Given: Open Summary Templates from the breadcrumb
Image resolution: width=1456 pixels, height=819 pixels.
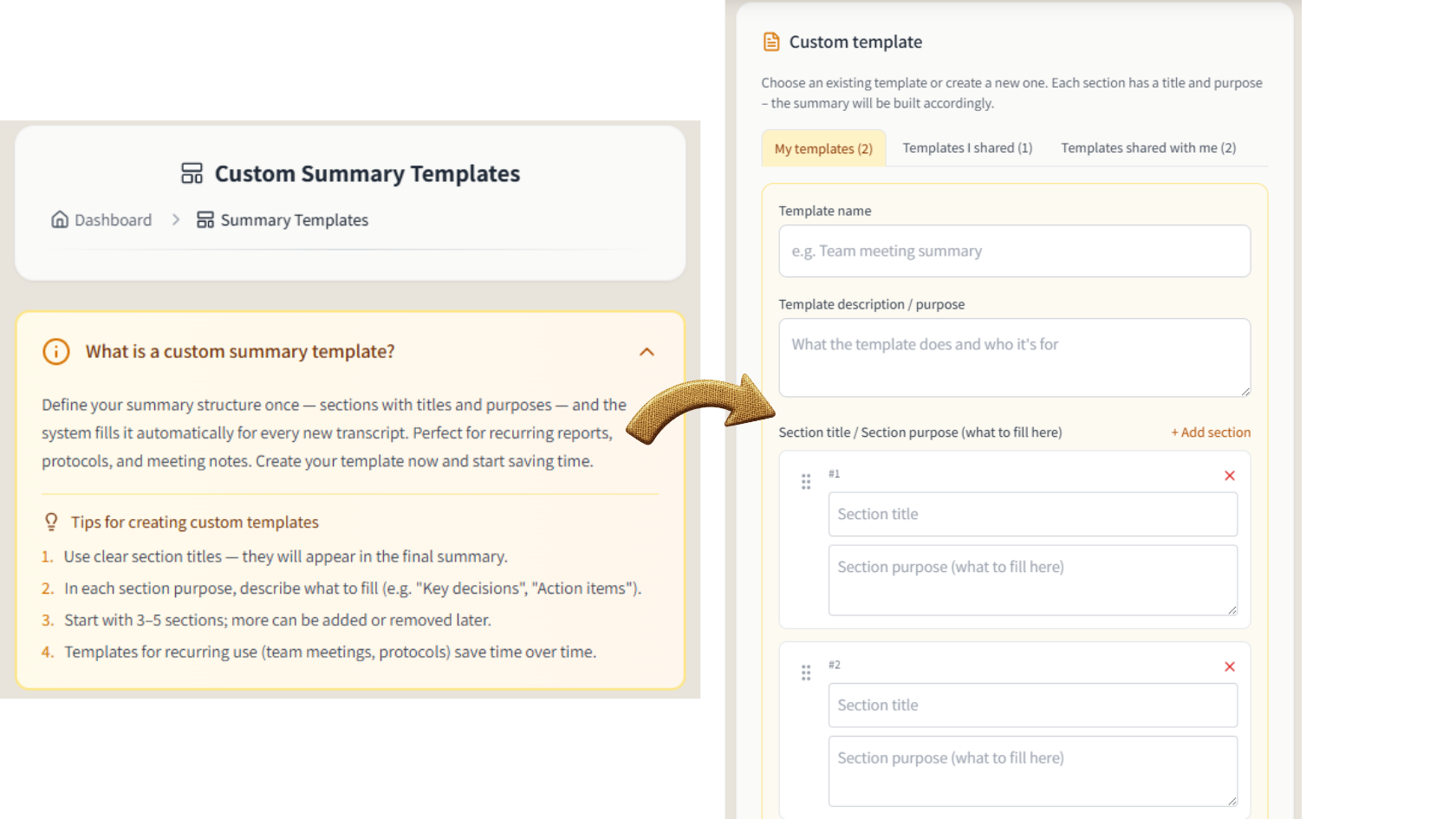Looking at the screenshot, I should [294, 219].
